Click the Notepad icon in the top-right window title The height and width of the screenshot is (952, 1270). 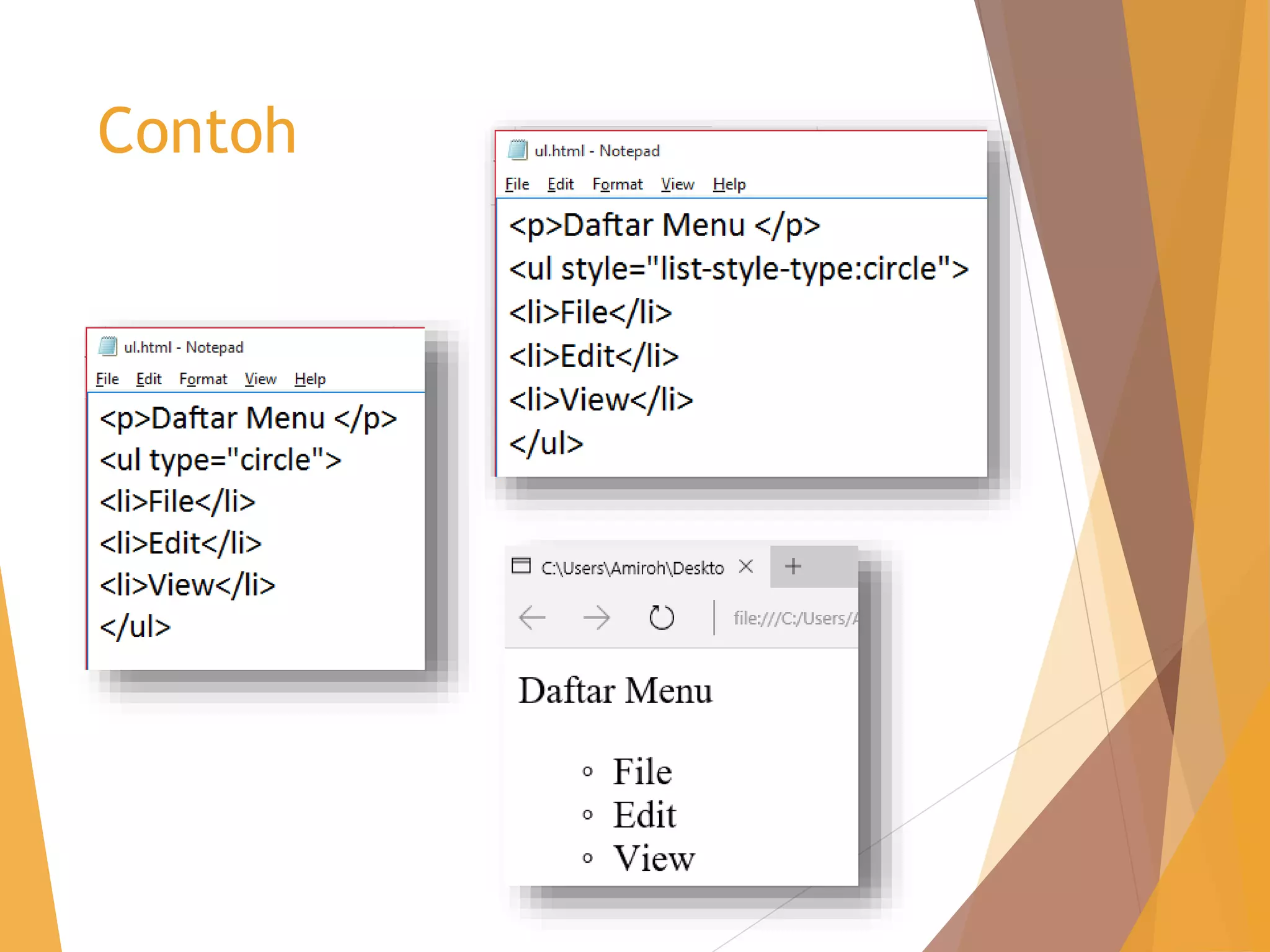coord(518,150)
